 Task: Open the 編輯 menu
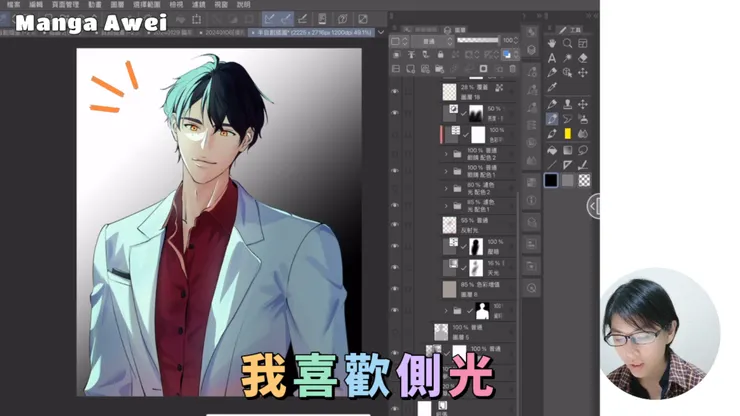36,4
